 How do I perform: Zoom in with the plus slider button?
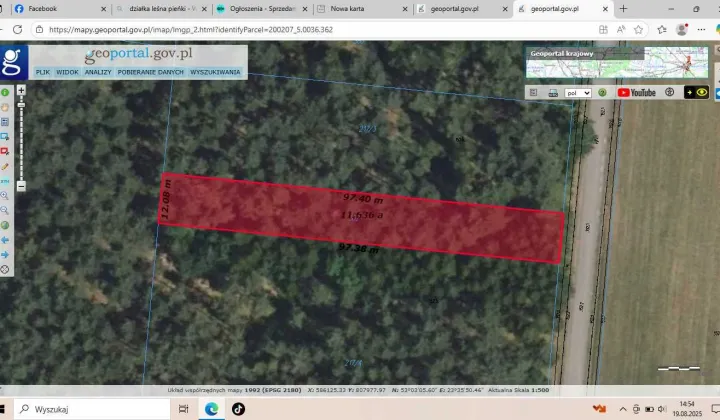tap(21, 90)
